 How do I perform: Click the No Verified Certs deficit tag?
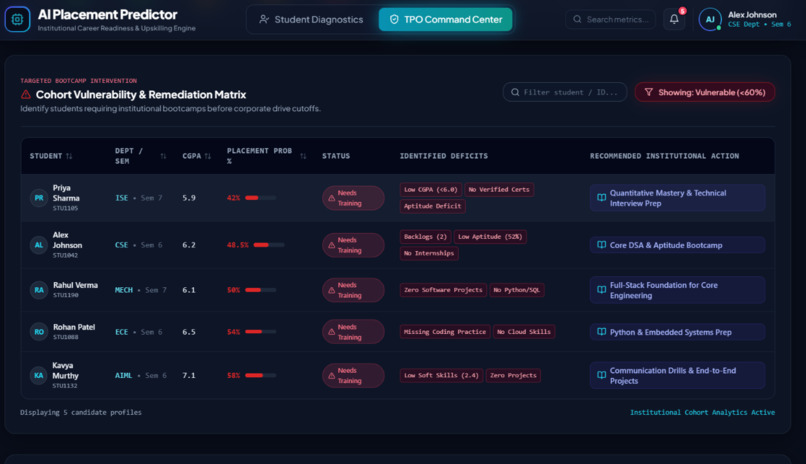pos(499,190)
